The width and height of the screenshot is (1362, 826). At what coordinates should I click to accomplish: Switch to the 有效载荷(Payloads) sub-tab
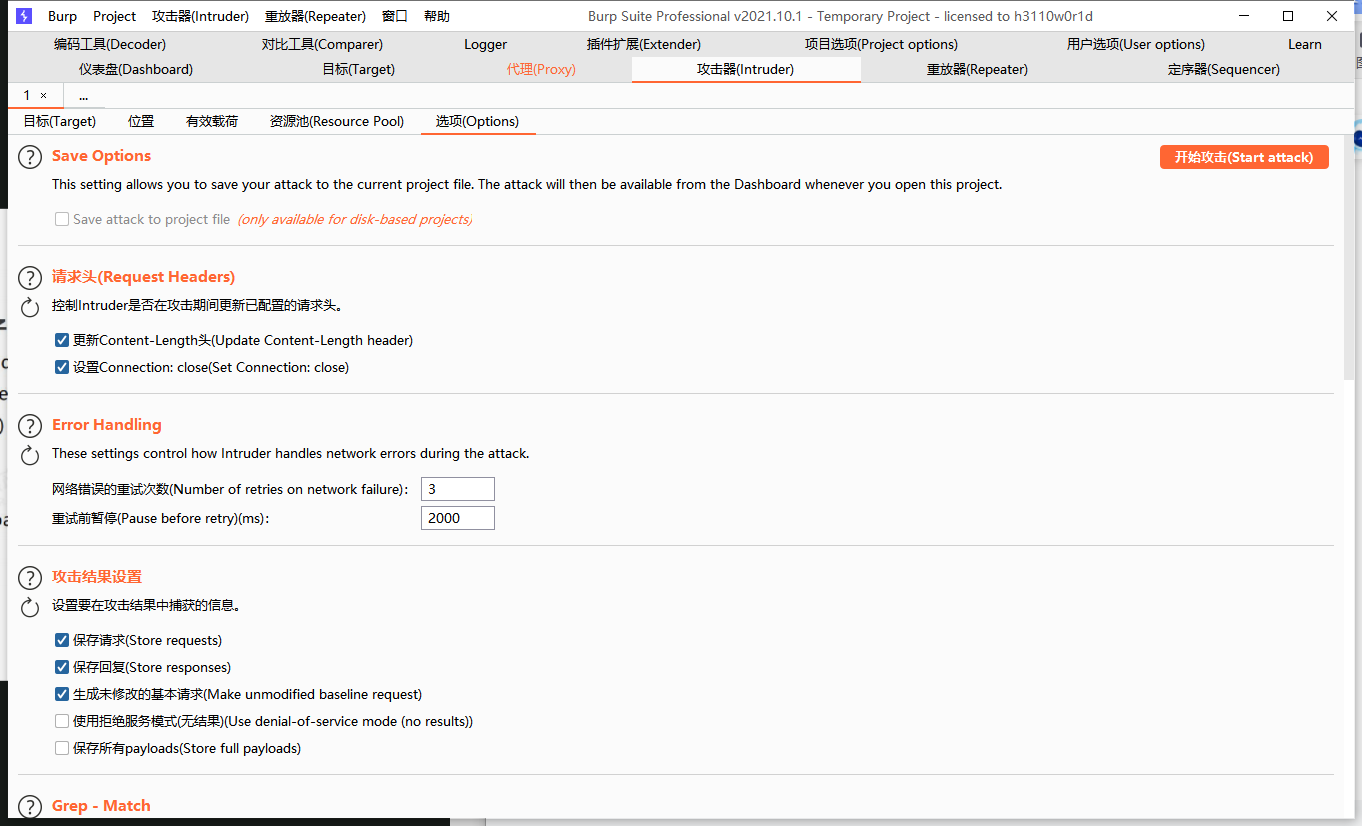211,121
